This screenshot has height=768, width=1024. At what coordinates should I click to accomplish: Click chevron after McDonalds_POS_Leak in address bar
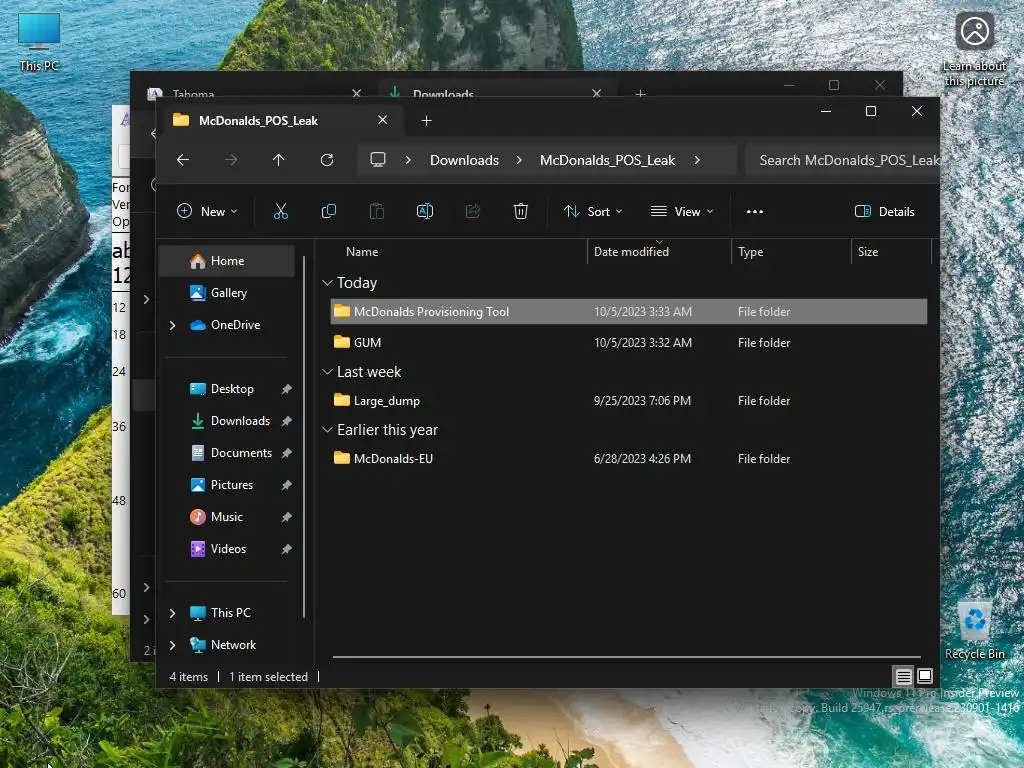pos(697,160)
